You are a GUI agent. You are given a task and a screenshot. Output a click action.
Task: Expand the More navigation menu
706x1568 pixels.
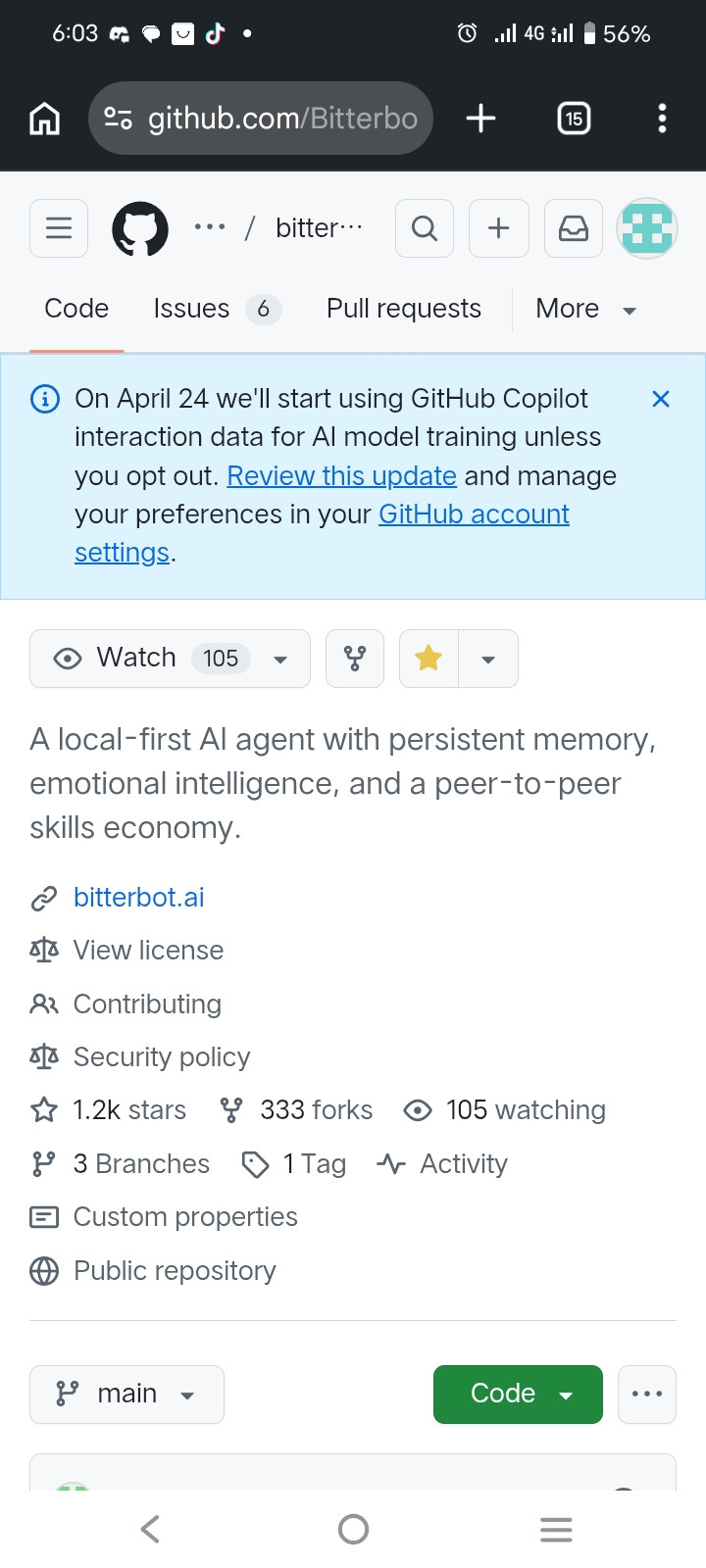(586, 309)
